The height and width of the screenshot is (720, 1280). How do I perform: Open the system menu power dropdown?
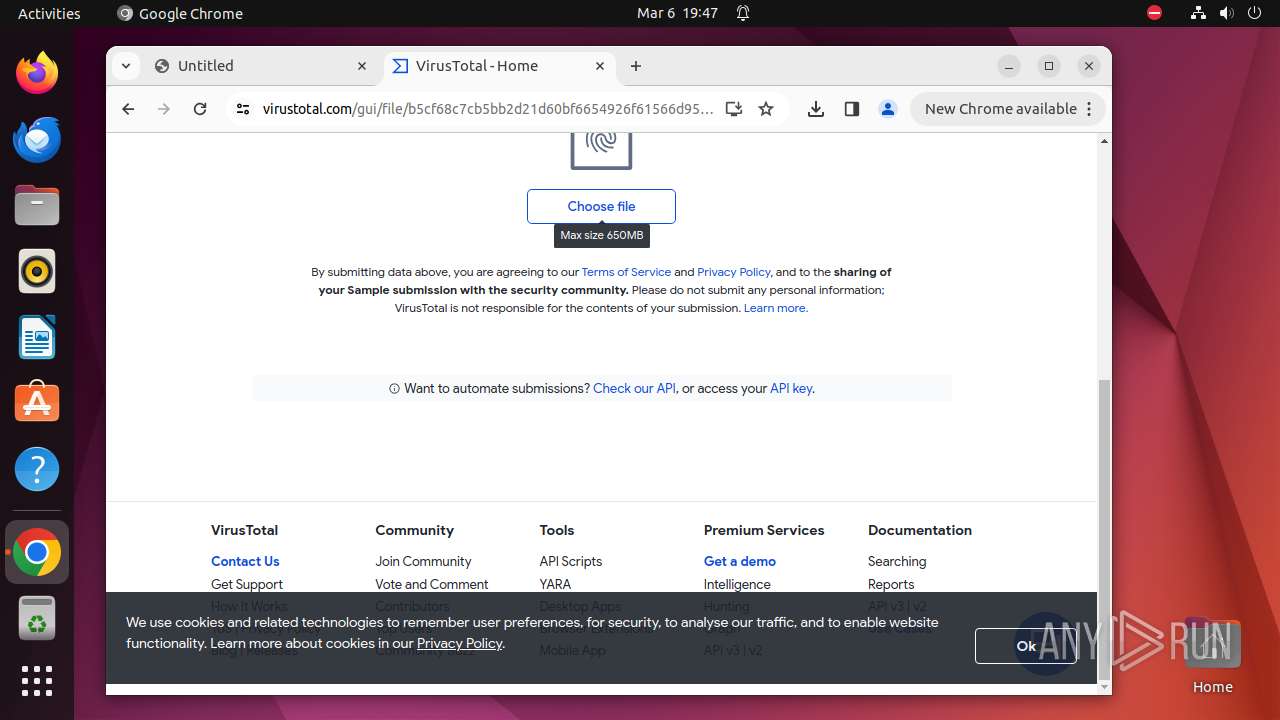pos(1255,13)
